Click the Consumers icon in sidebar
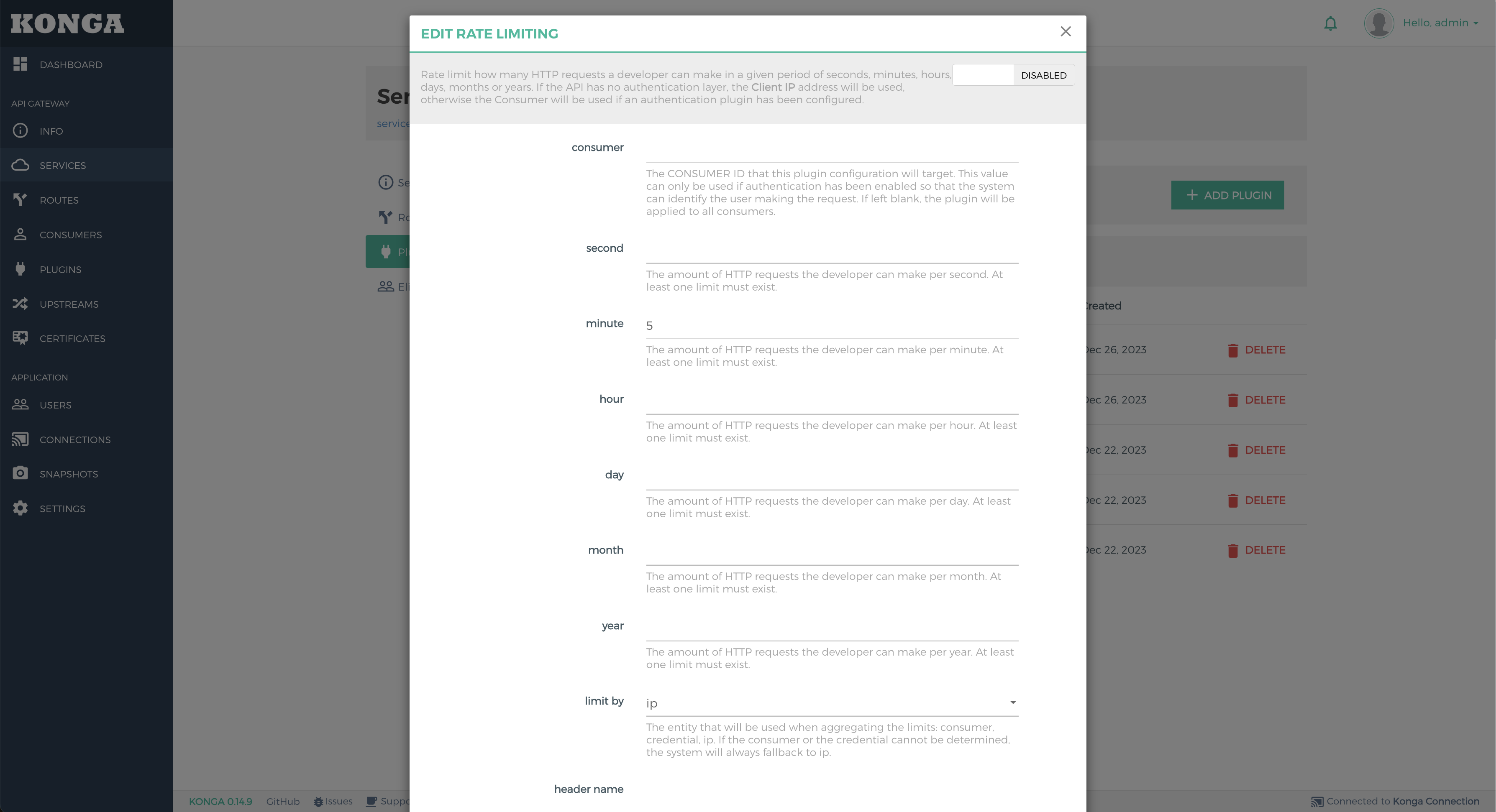 pyautogui.click(x=20, y=234)
